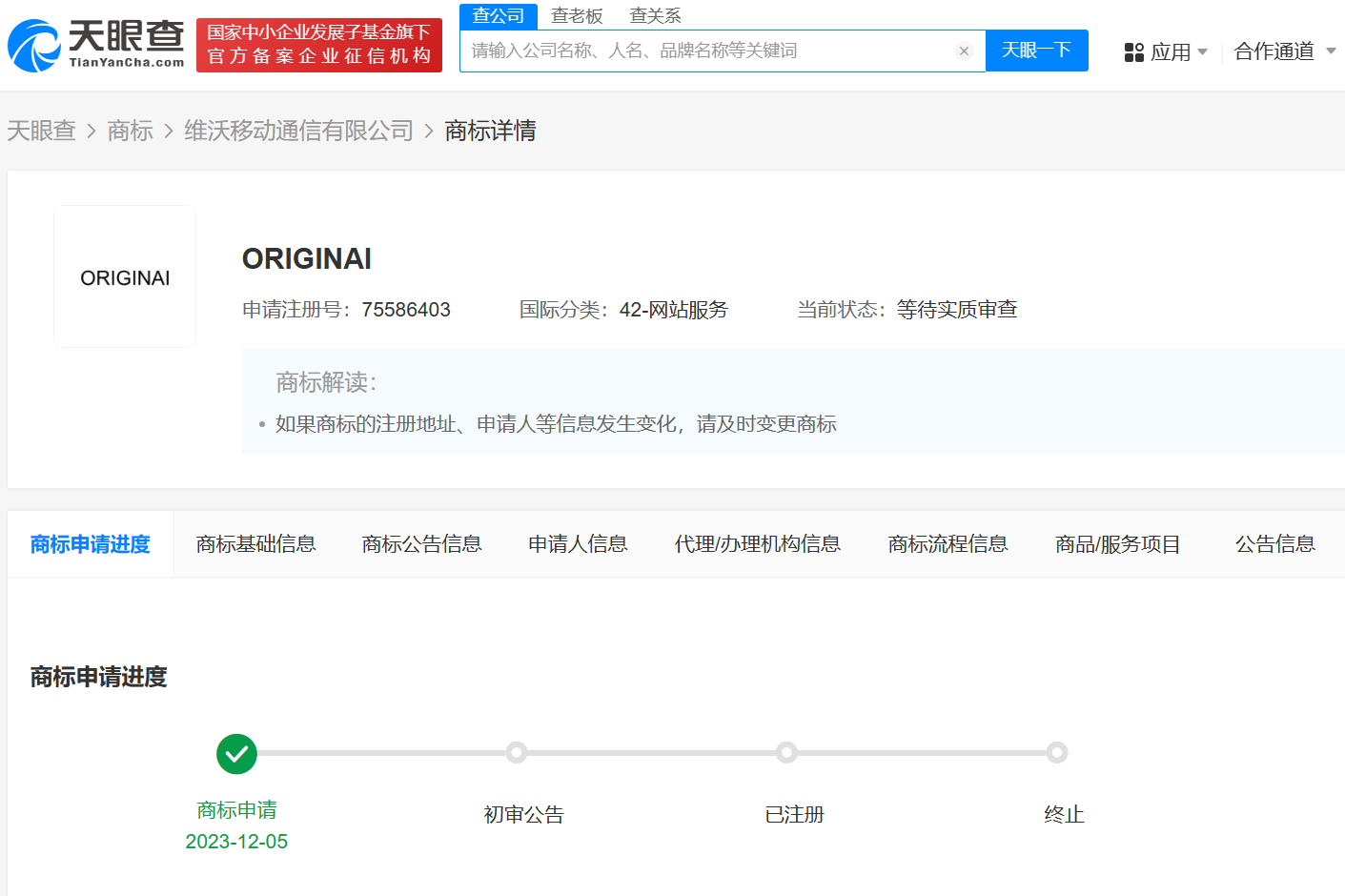1345x896 pixels.
Task: Open the 商标公告信息 tab
Action: click(x=422, y=544)
